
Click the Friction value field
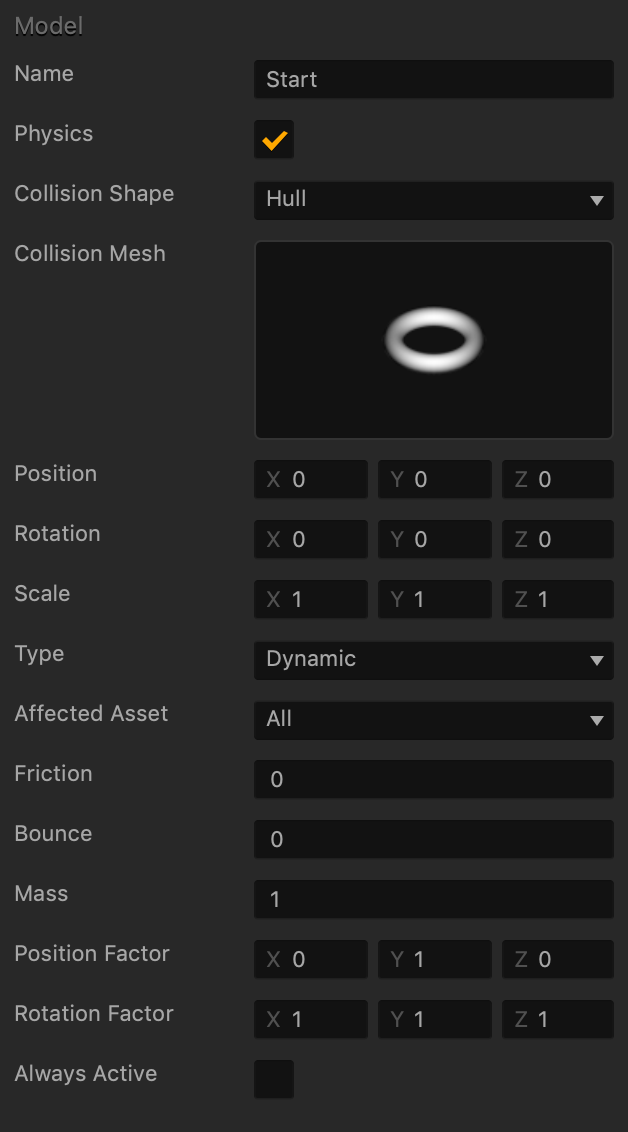[x=433, y=780]
